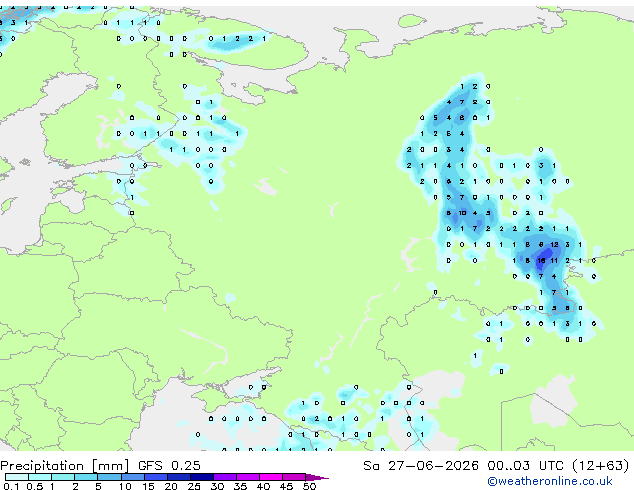Click the '15' legend scale label
The height and width of the screenshot is (490, 634).
pos(148,486)
